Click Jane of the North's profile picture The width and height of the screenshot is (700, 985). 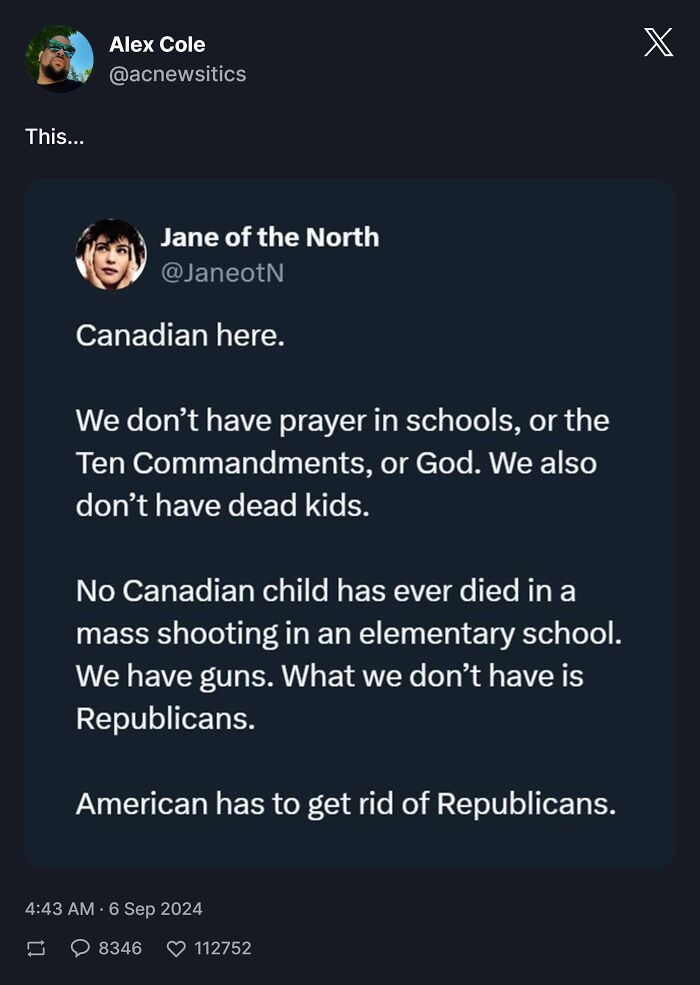point(111,253)
